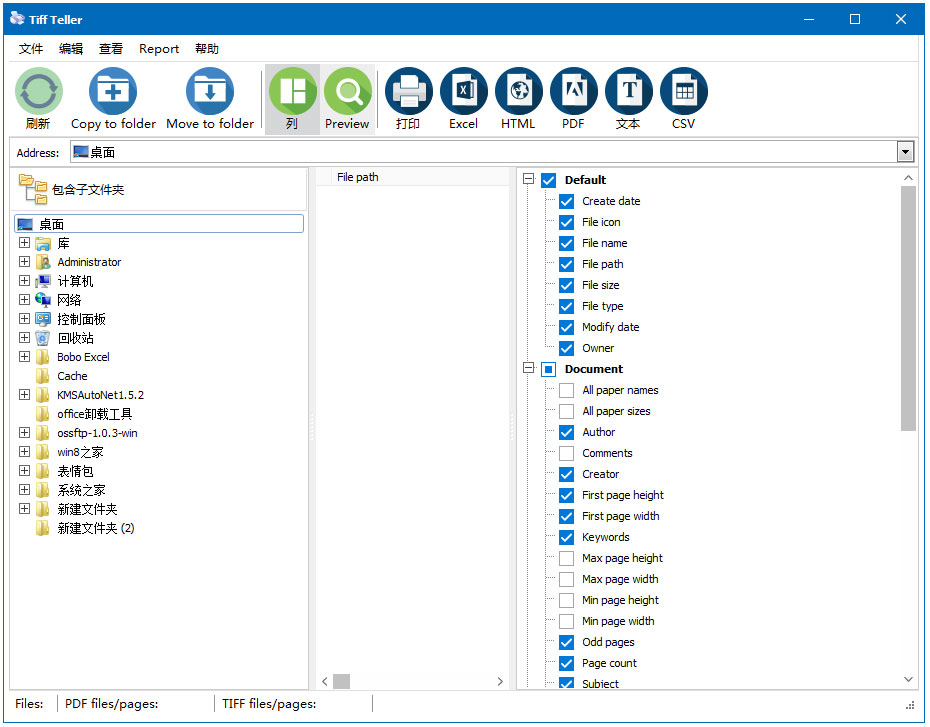Select the 新建文件夹 (2) folder icon
930x727 pixels.
[43, 528]
